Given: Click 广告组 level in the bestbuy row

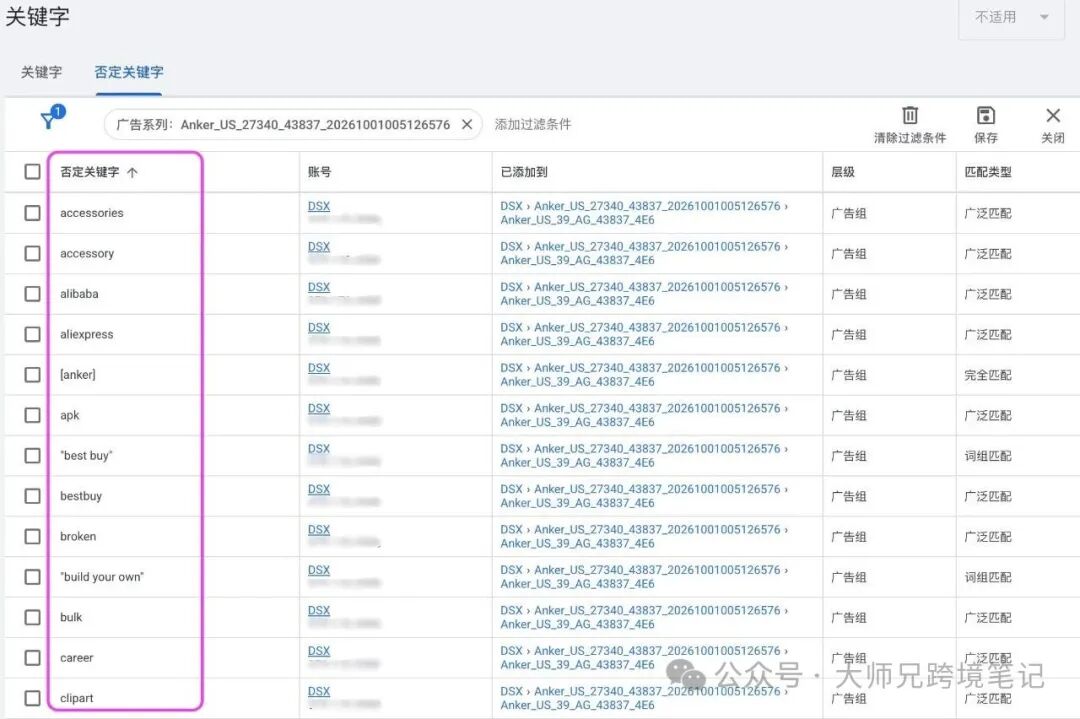Looking at the screenshot, I should pos(849,497).
